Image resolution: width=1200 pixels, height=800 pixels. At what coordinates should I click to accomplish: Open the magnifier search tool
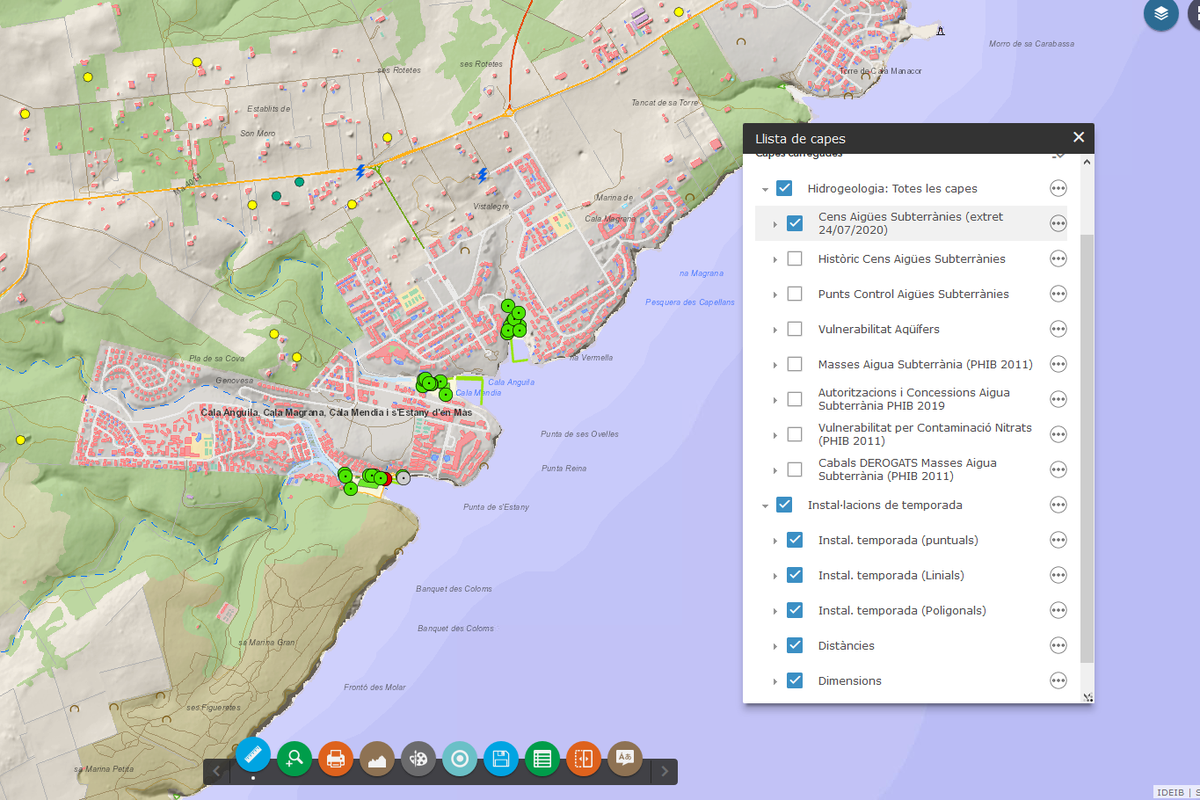295,759
